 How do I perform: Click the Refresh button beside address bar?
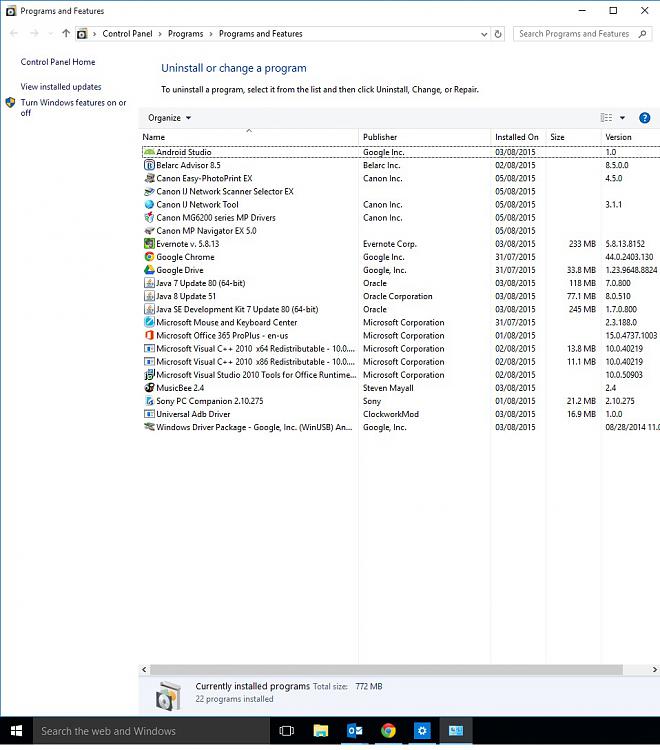498,33
